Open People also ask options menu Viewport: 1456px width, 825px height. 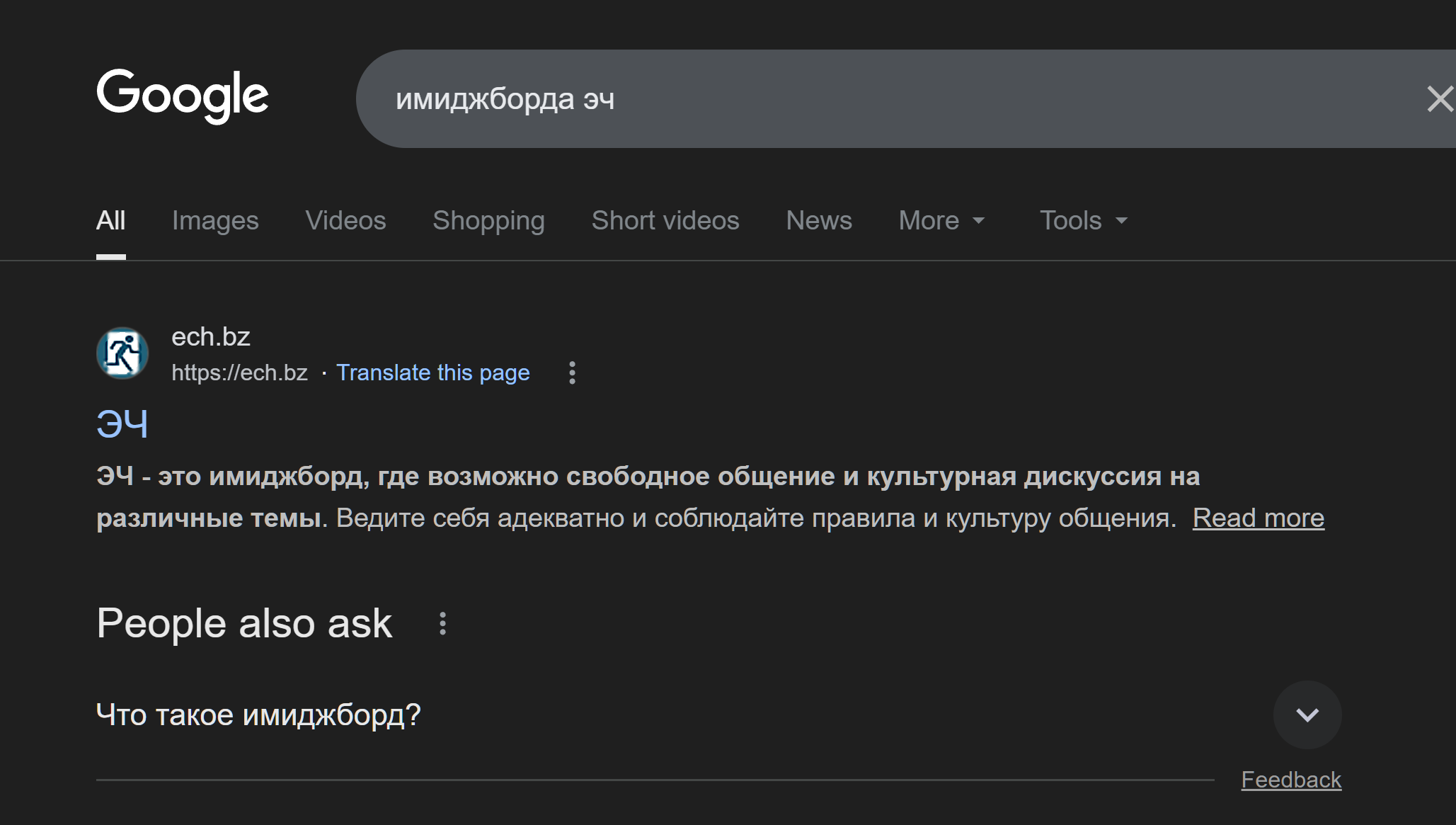pos(442,623)
